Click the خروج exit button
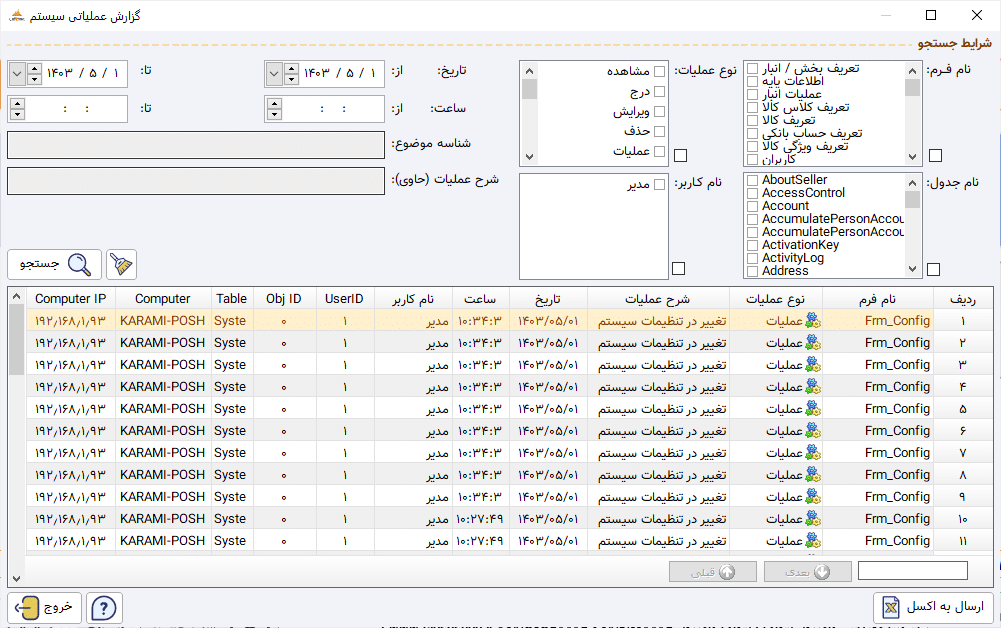 pyautogui.click(x=45, y=608)
